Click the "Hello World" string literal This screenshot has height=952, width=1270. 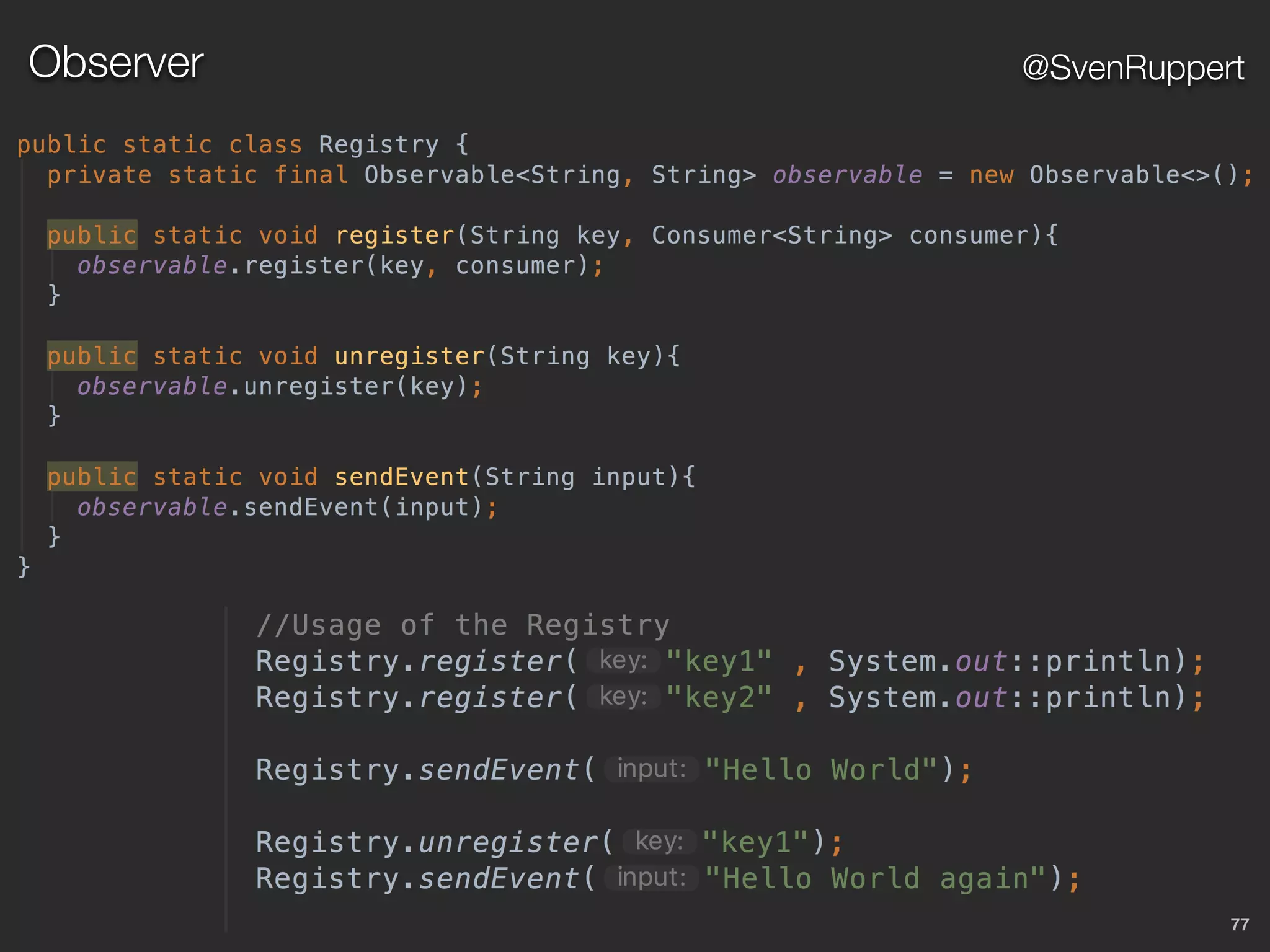pyautogui.click(x=821, y=770)
